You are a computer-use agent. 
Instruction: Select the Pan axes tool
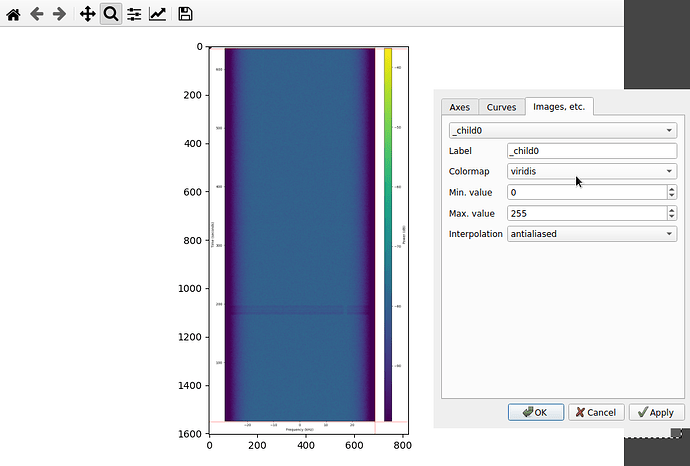[87, 14]
